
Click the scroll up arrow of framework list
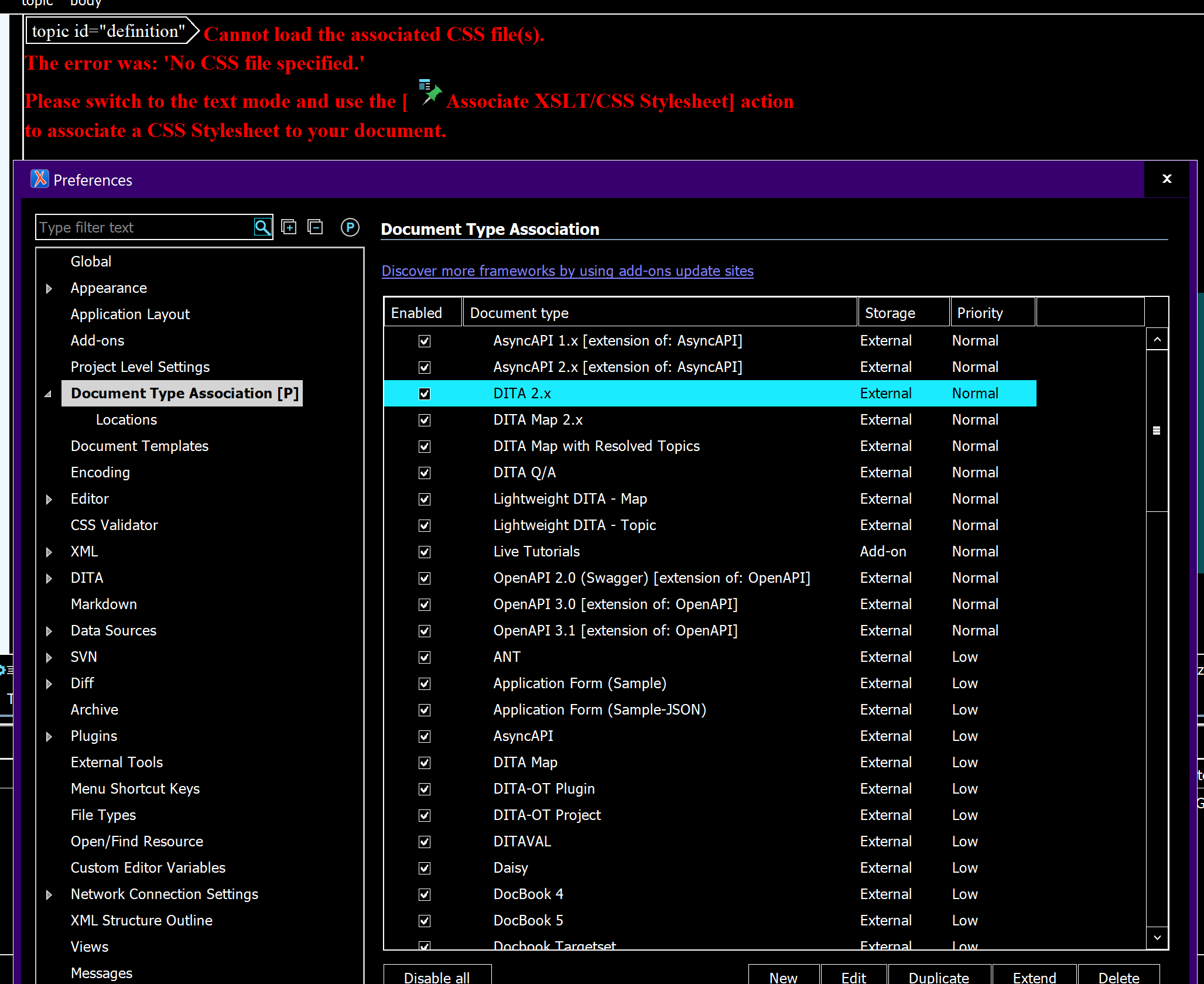(x=1157, y=339)
